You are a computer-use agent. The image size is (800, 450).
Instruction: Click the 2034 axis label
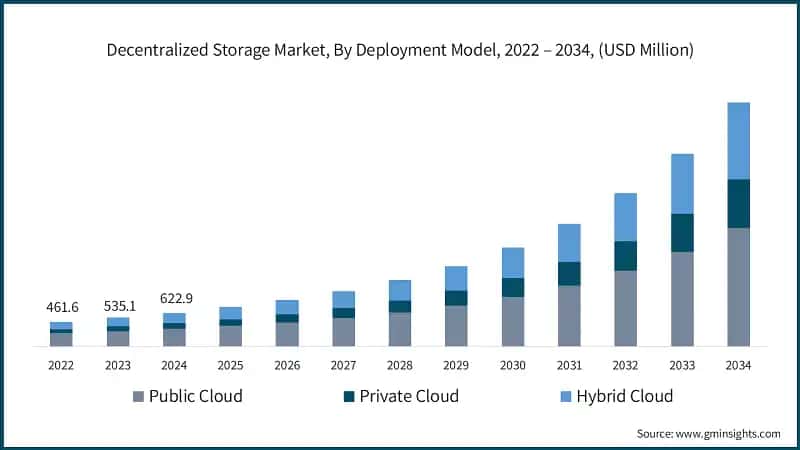pos(738,365)
